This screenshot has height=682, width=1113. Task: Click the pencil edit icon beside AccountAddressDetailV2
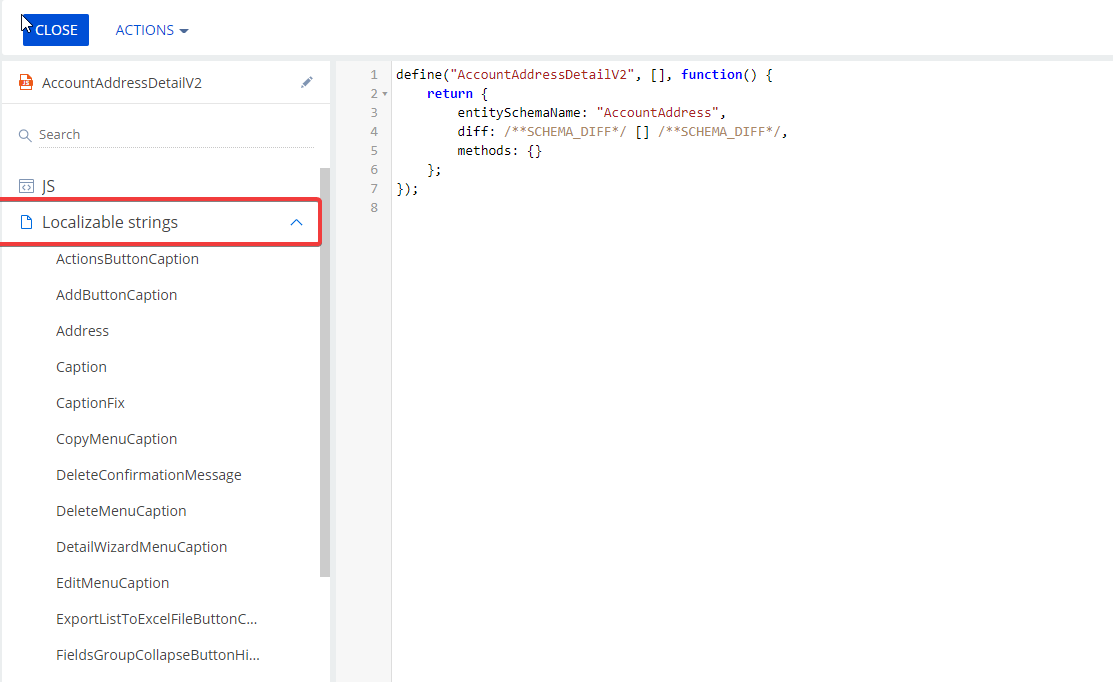[x=307, y=82]
